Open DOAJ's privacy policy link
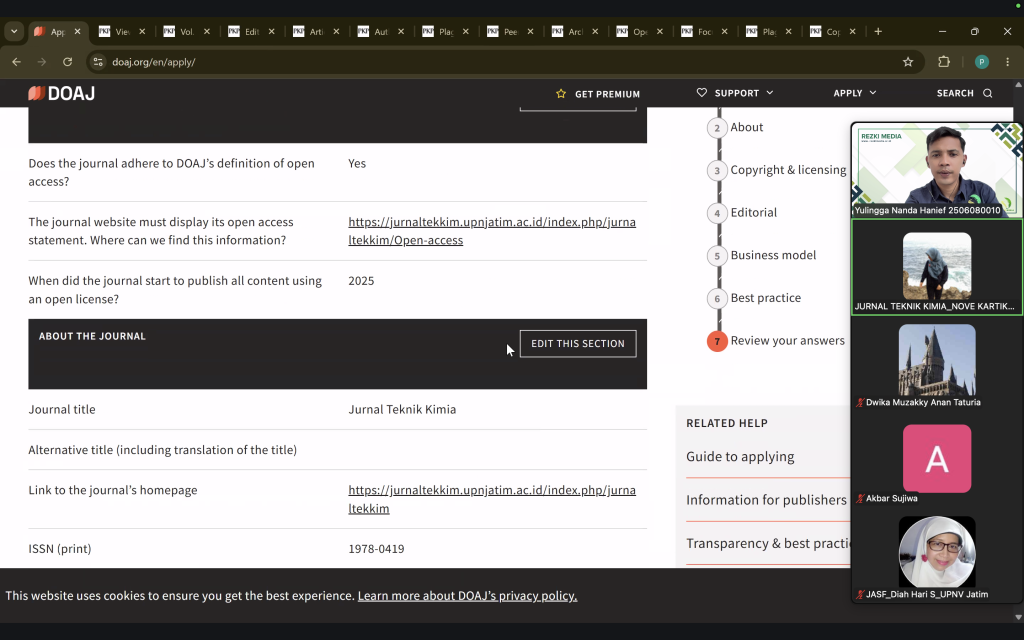This screenshot has width=1024, height=640. pyautogui.click(x=468, y=596)
